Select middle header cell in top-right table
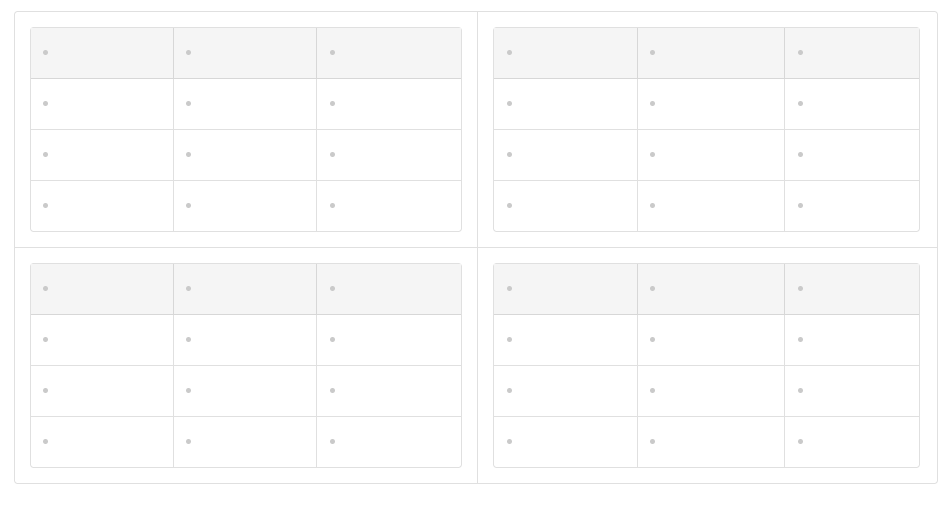 click(x=711, y=53)
